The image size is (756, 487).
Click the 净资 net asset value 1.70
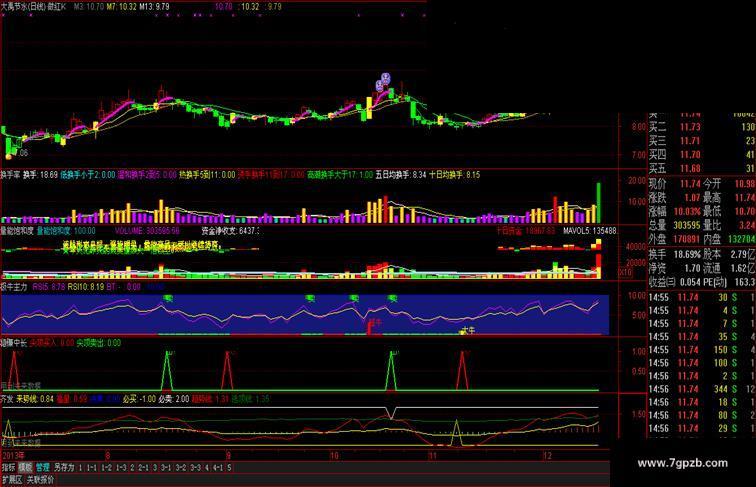[692, 268]
